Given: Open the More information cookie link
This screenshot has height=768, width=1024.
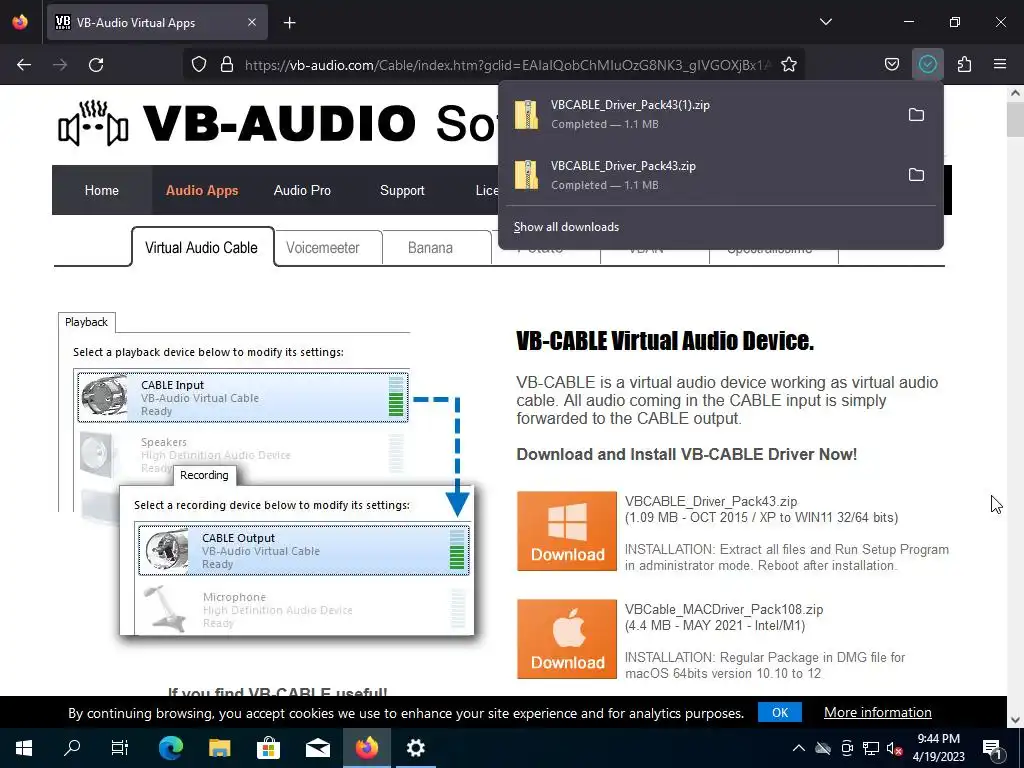Looking at the screenshot, I should [878, 712].
